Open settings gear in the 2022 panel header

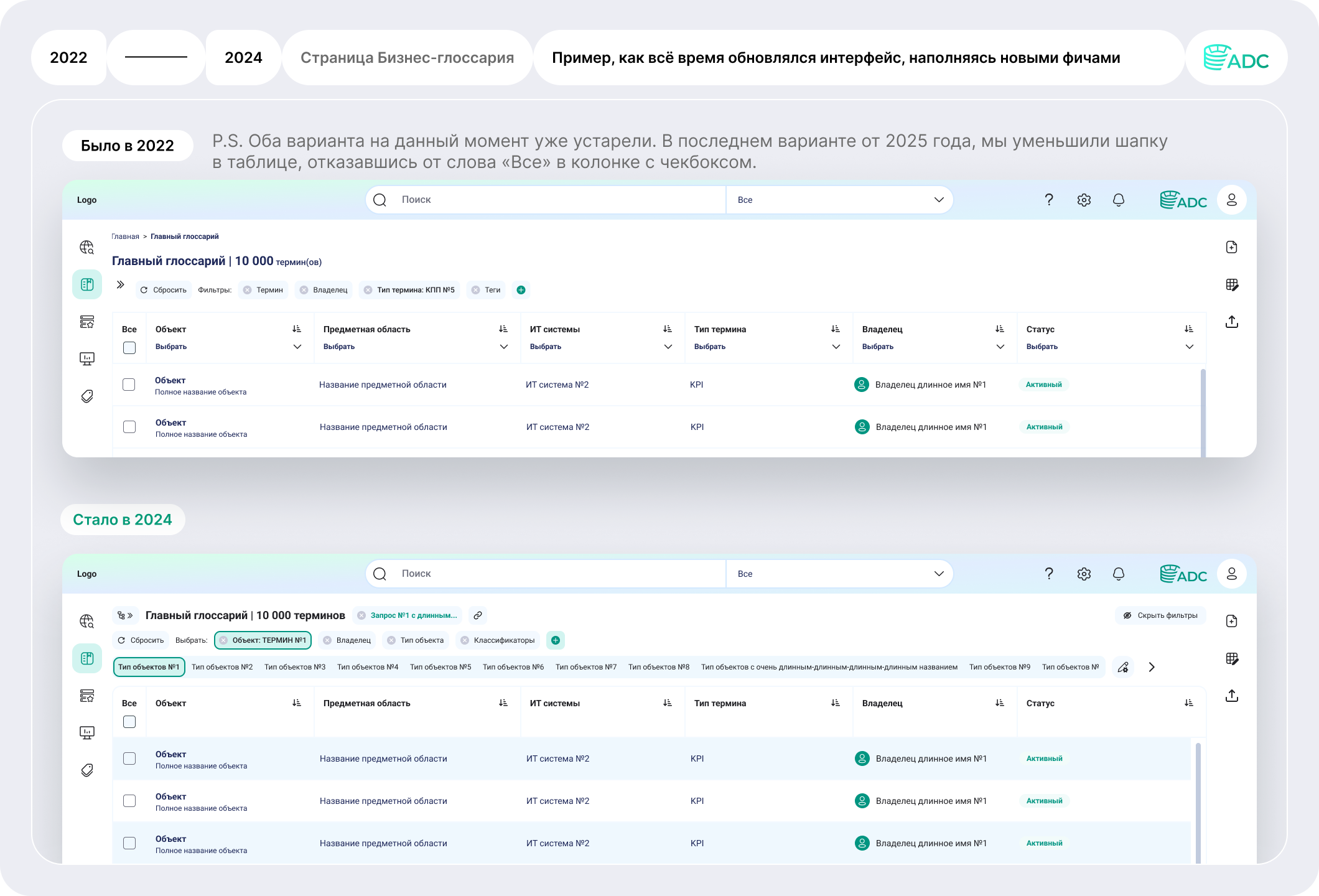point(1084,200)
